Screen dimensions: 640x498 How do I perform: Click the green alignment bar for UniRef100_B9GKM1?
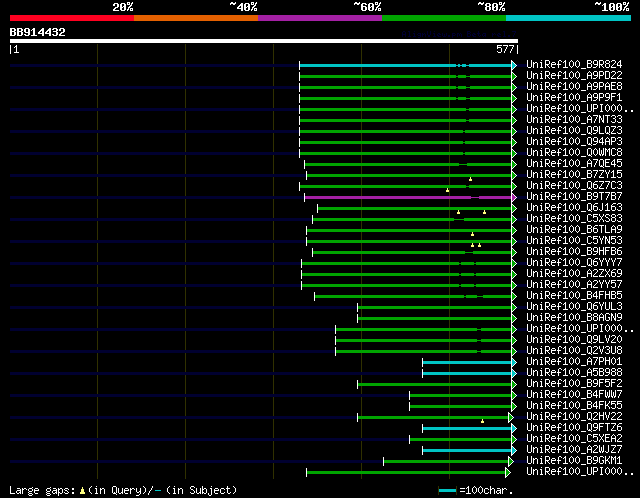(446, 462)
